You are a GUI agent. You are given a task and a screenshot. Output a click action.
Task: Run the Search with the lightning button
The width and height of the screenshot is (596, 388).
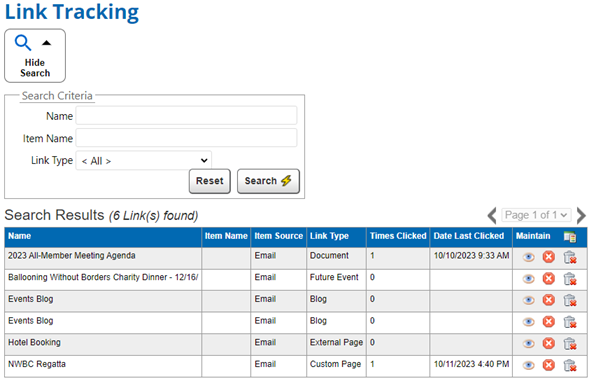coord(268,181)
